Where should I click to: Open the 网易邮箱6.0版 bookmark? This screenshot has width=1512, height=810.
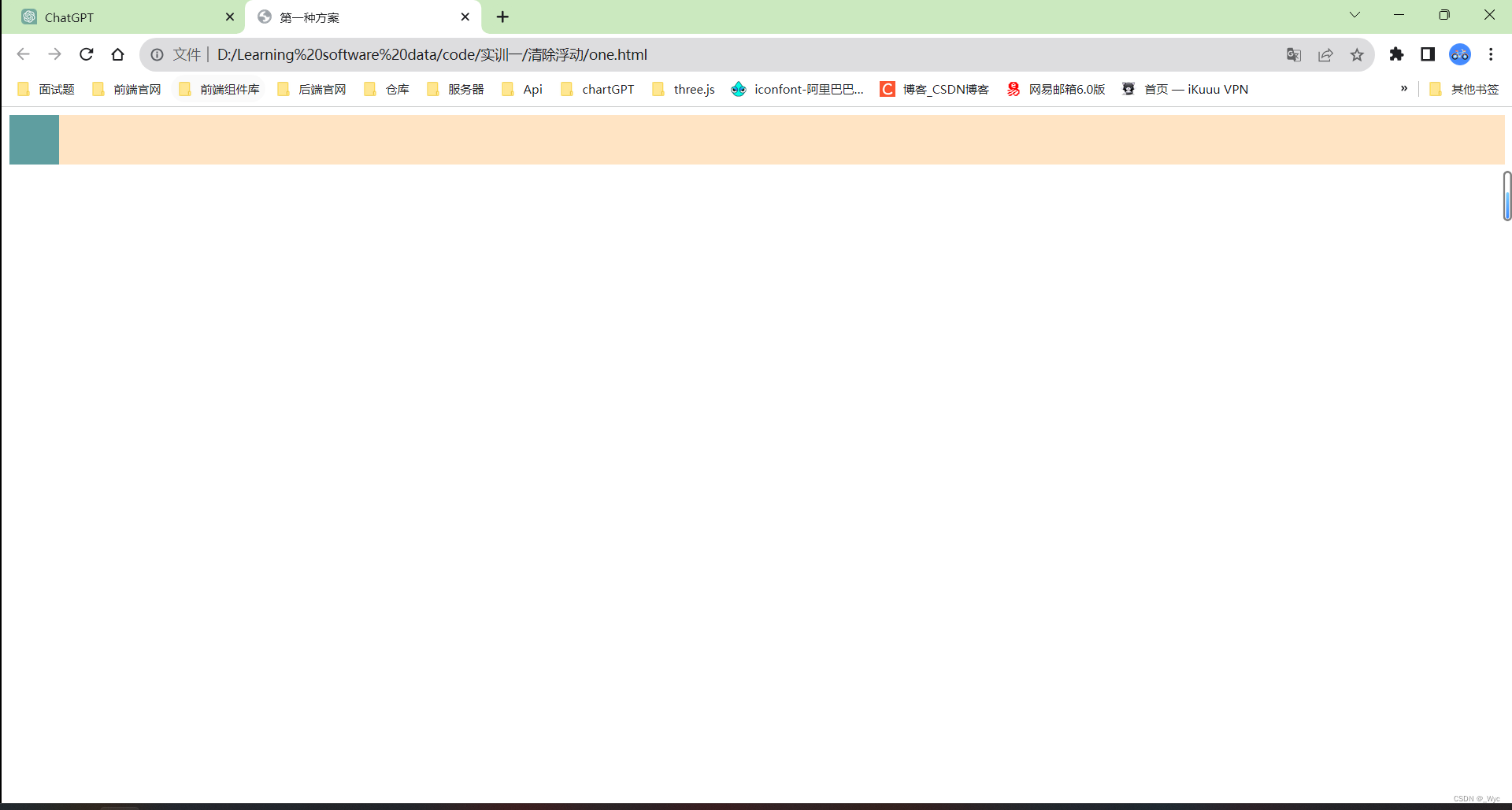click(x=1055, y=89)
